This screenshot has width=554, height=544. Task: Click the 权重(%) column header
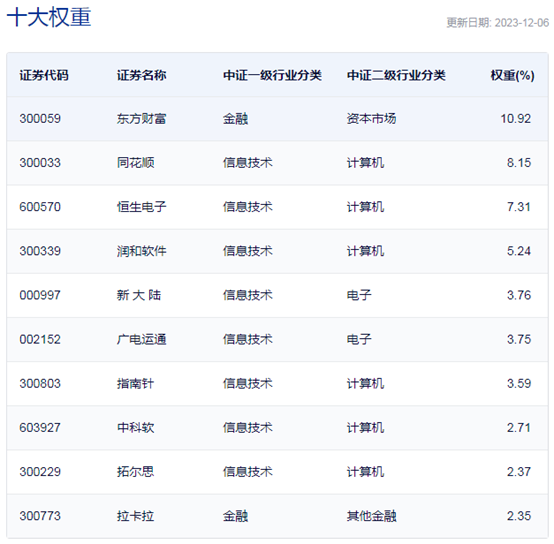[512, 75]
